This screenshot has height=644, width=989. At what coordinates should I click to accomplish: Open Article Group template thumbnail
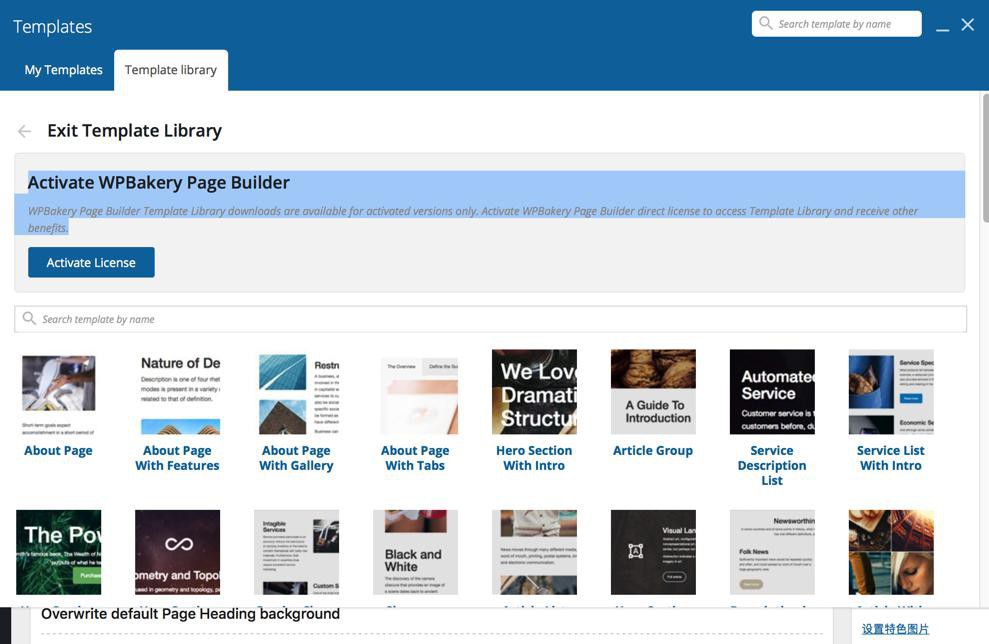click(x=653, y=392)
